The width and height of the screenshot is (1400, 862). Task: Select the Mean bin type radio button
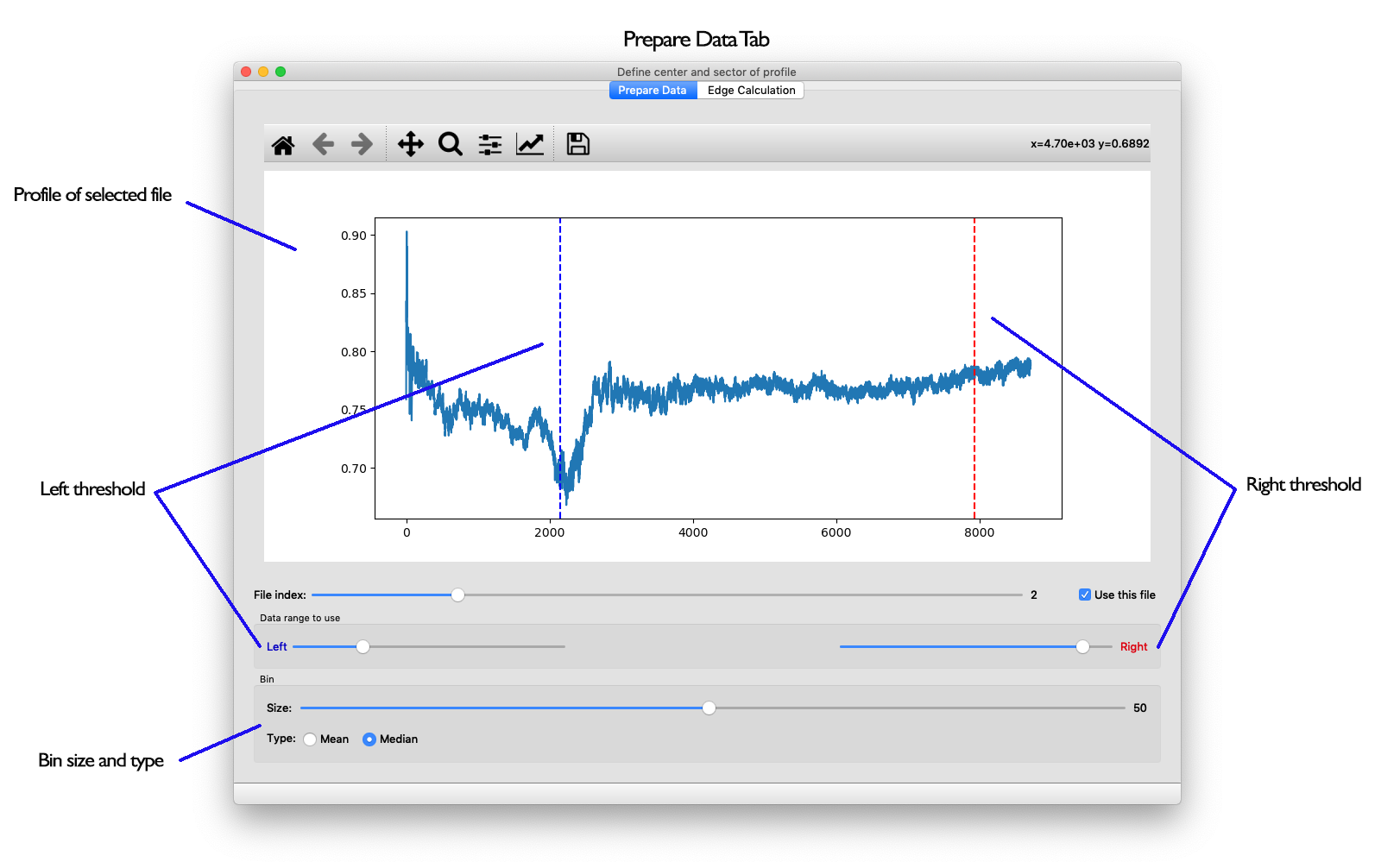(310, 739)
